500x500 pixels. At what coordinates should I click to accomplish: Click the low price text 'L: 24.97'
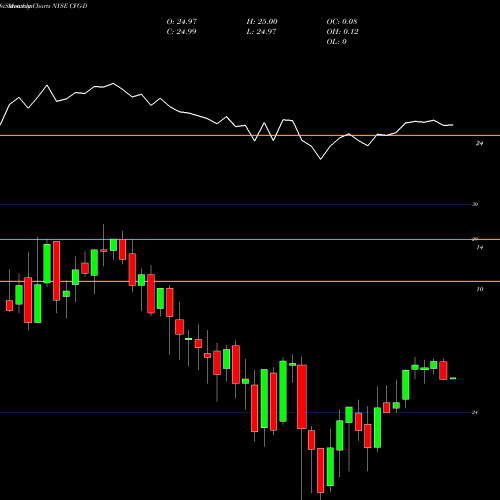(261, 32)
